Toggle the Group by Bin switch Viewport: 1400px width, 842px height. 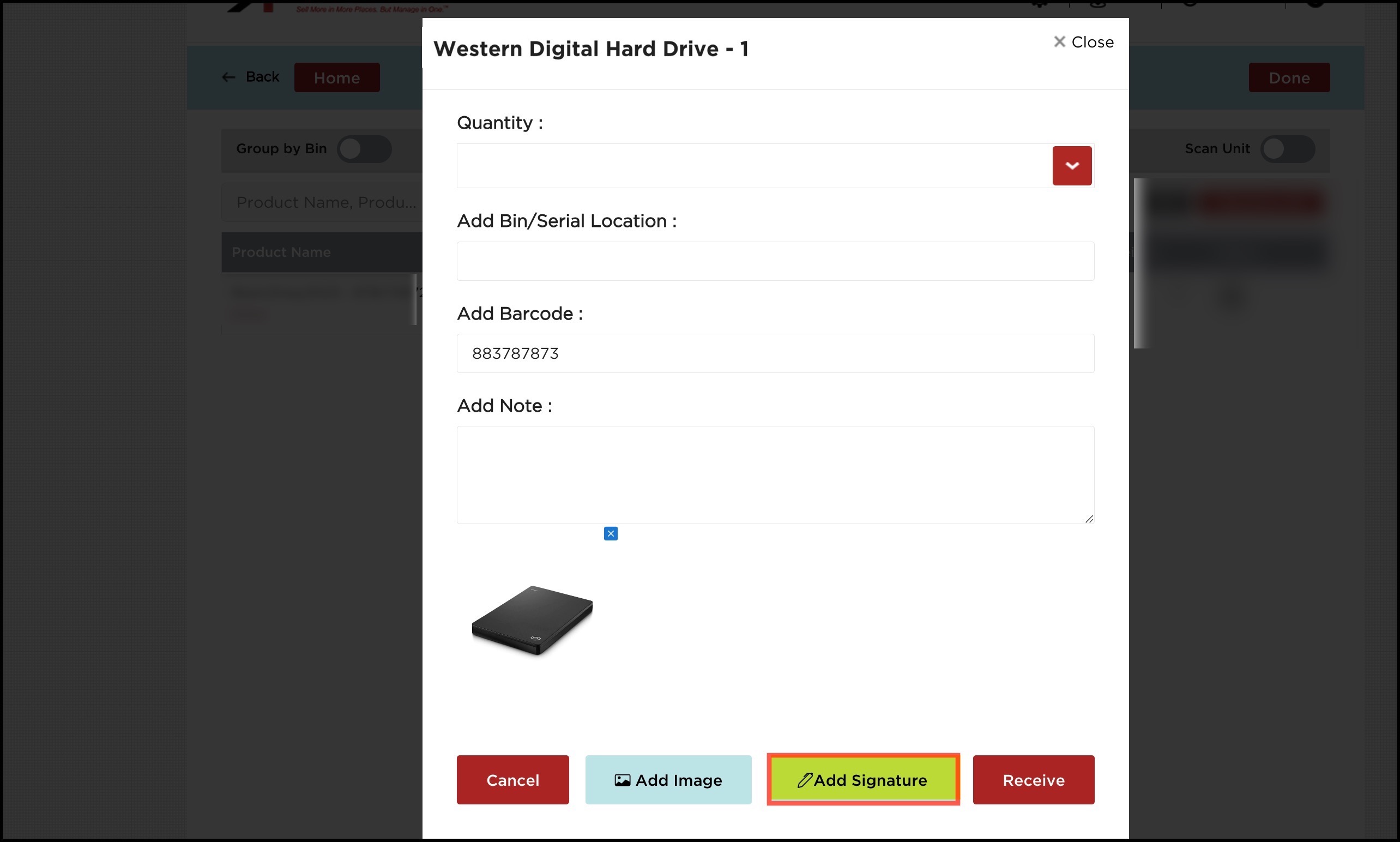pos(364,149)
